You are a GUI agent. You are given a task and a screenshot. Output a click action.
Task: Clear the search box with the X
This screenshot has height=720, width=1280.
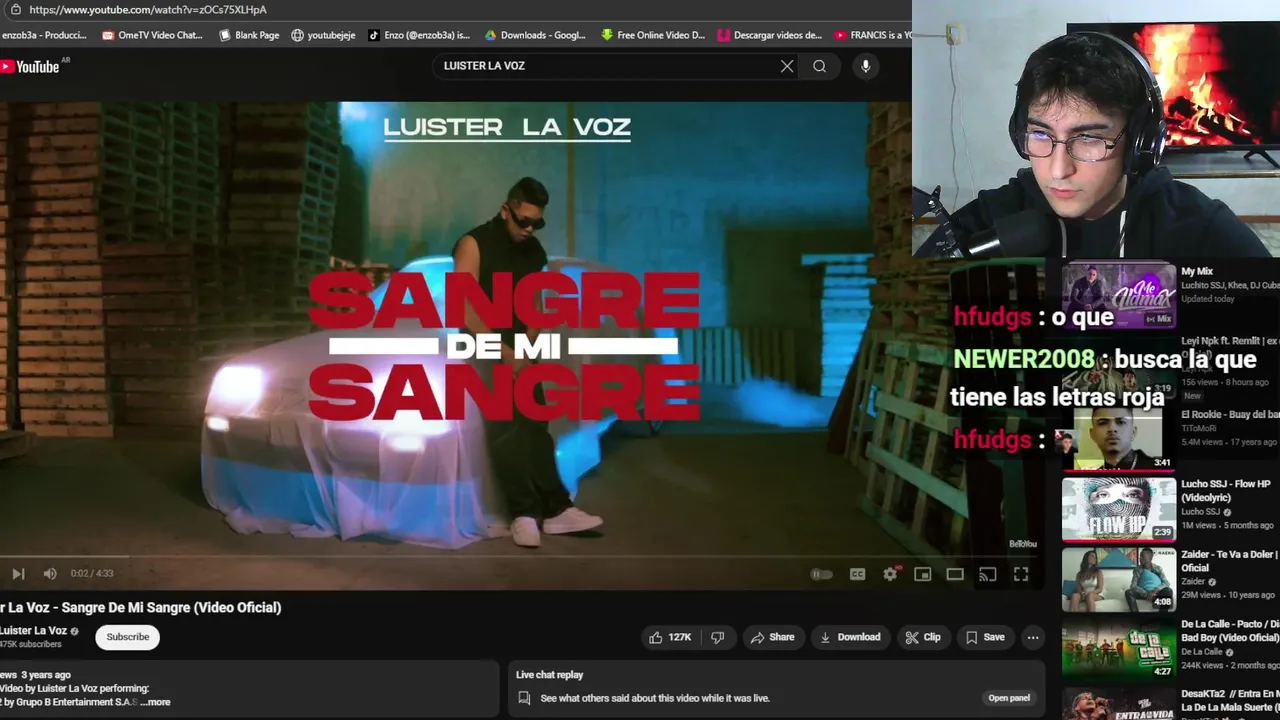[787, 66]
